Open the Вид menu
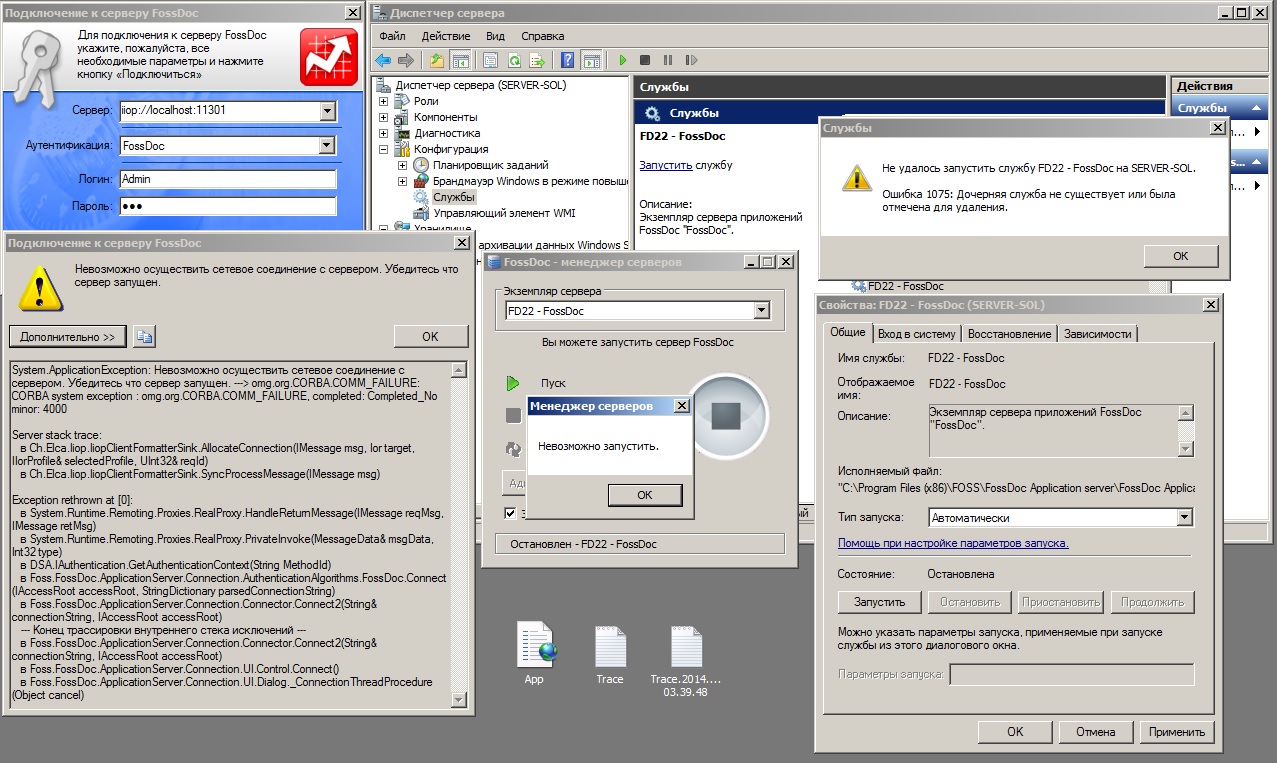Viewport: 1277px width, 763px height. 495,36
